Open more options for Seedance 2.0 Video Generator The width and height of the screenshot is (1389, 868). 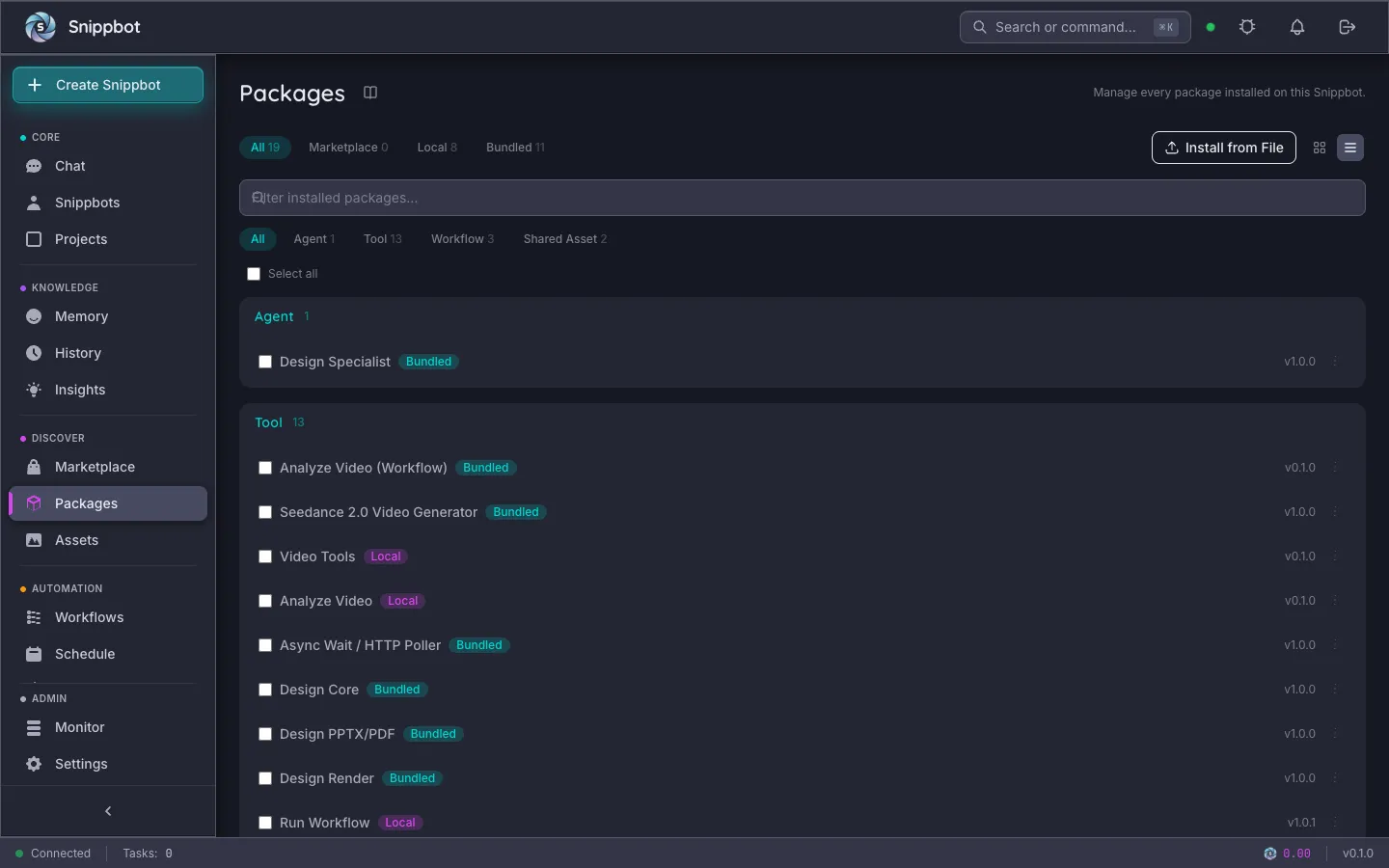click(x=1335, y=512)
